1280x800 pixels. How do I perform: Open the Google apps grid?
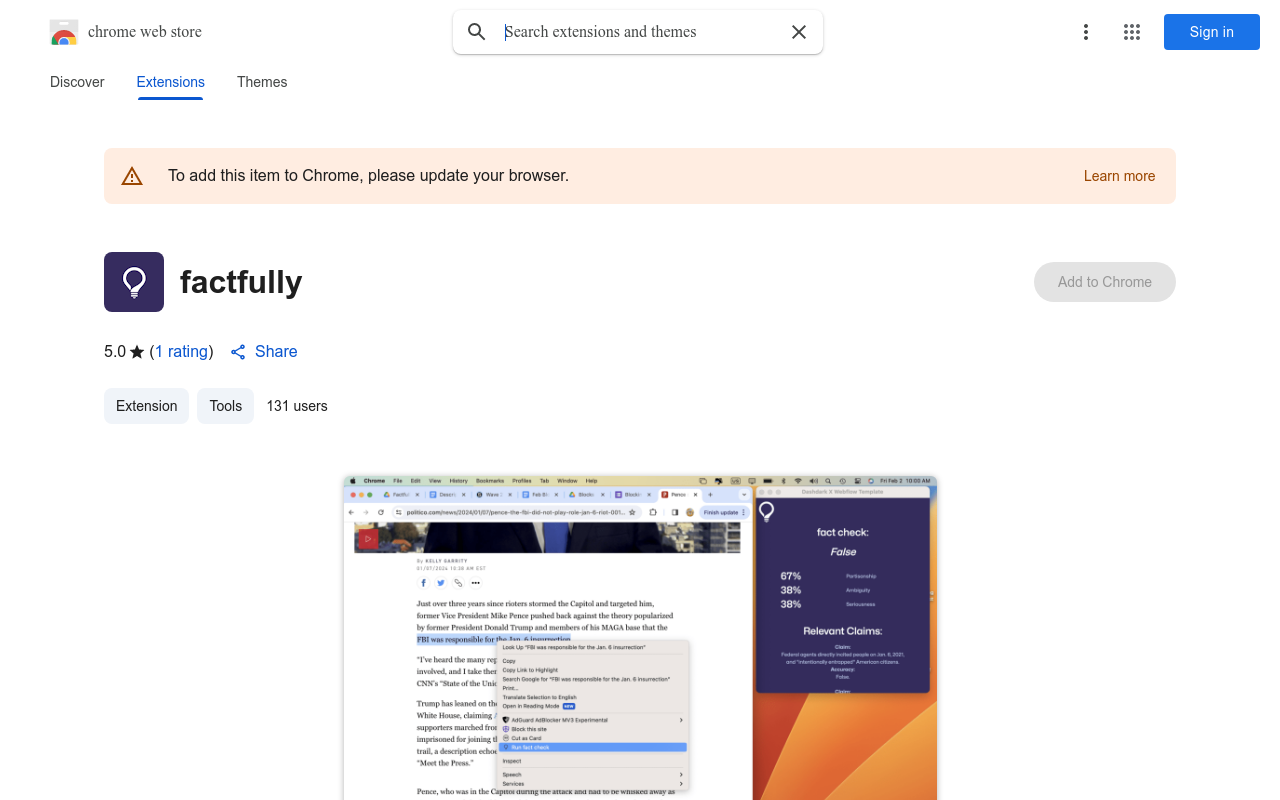point(1132,32)
